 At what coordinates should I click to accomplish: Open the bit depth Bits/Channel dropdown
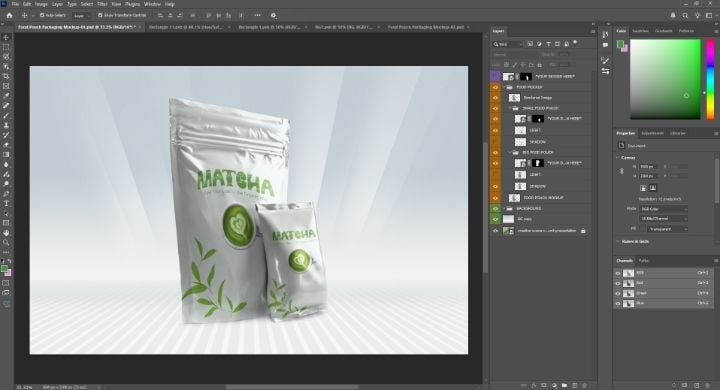664,219
